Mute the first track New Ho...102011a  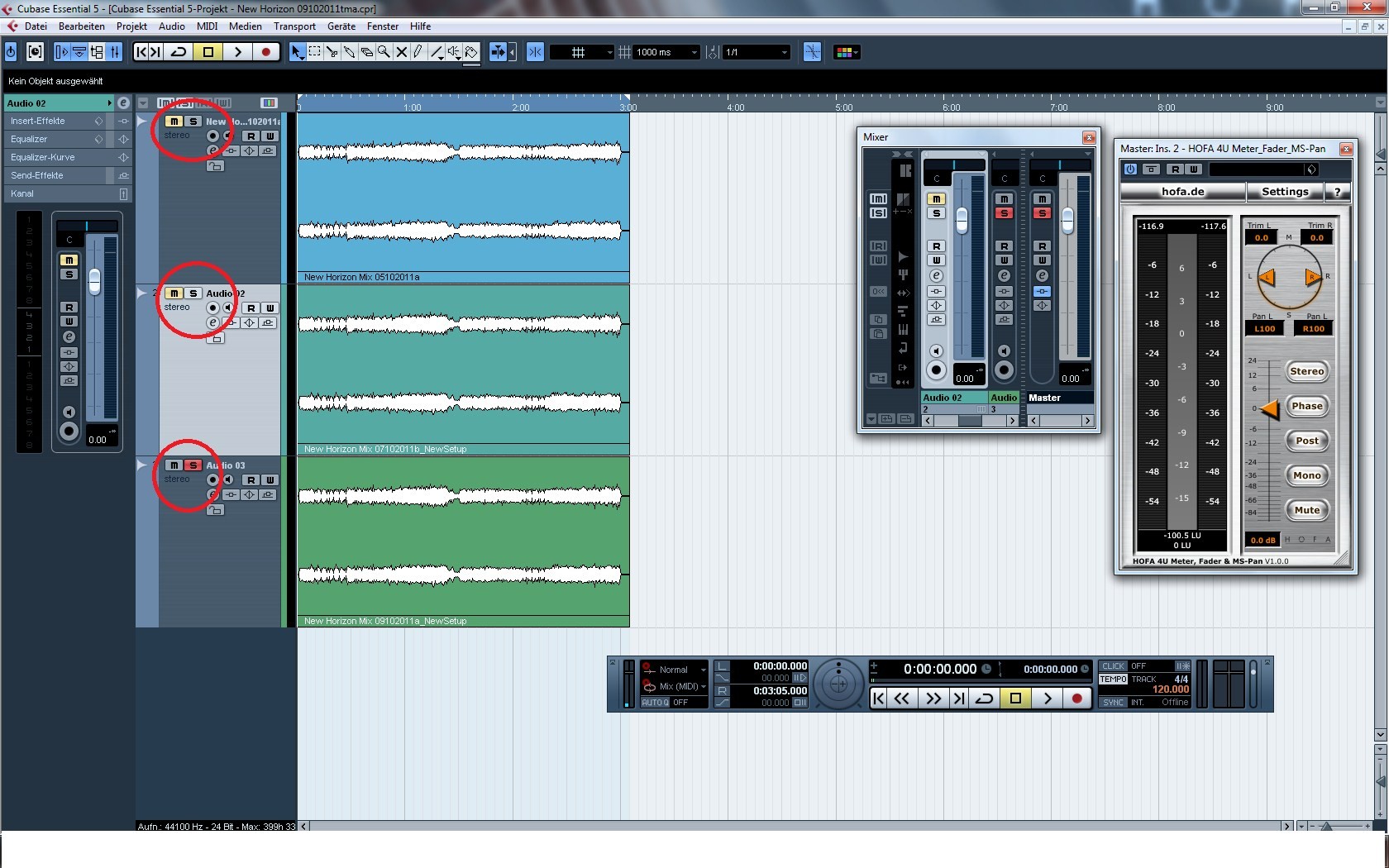click(x=174, y=122)
